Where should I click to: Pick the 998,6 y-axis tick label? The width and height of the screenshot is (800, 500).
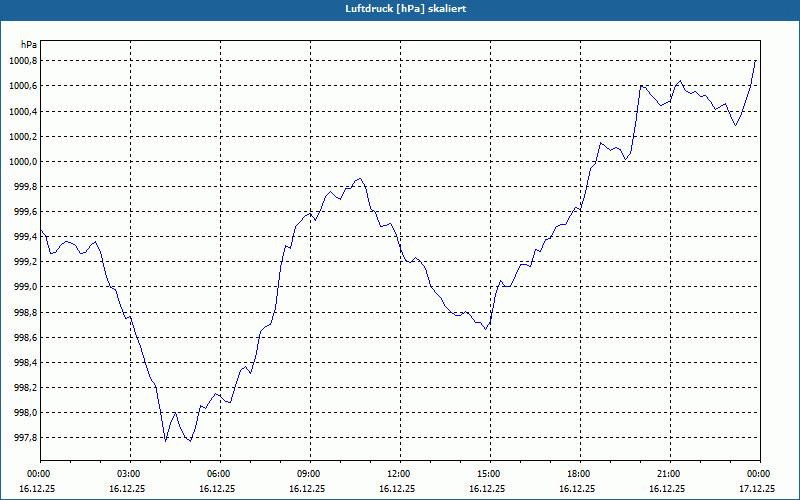pyautogui.click(x=26, y=337)
